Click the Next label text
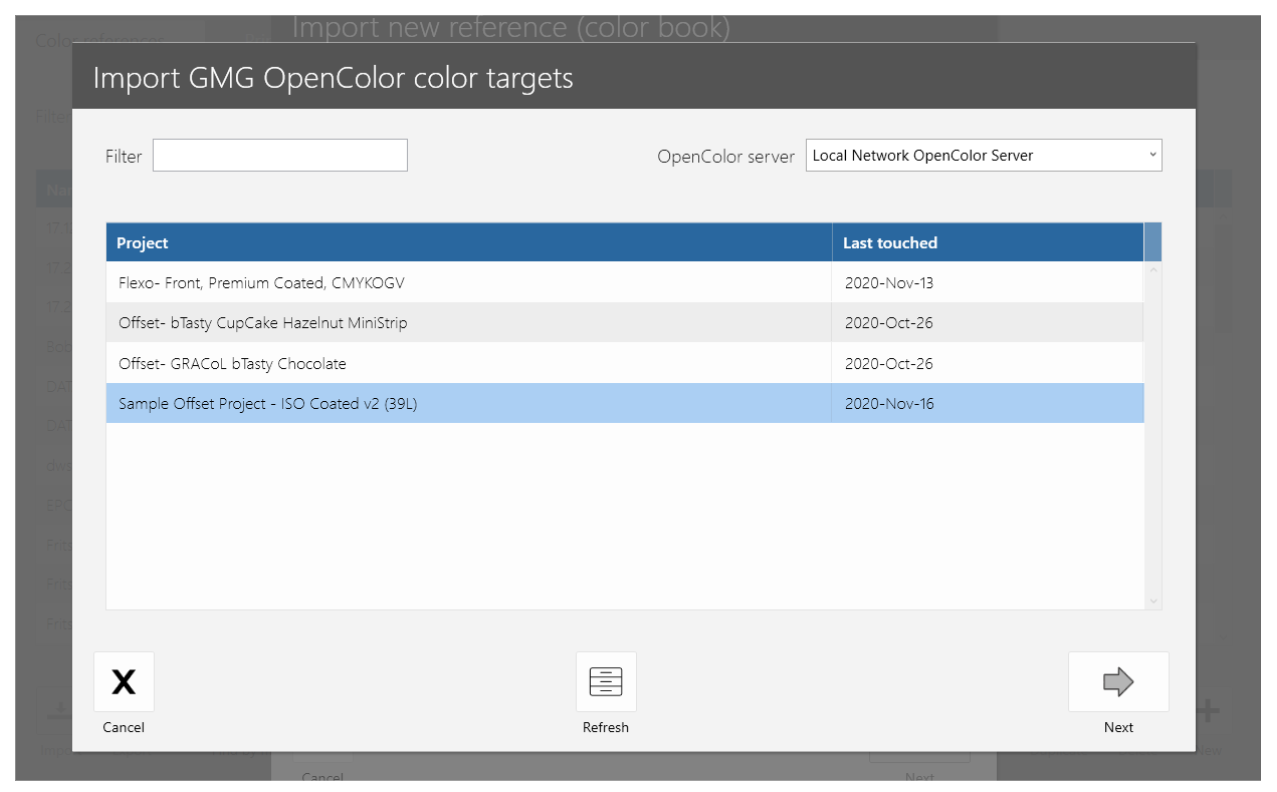1277x792 pixels. [1118, 727]
